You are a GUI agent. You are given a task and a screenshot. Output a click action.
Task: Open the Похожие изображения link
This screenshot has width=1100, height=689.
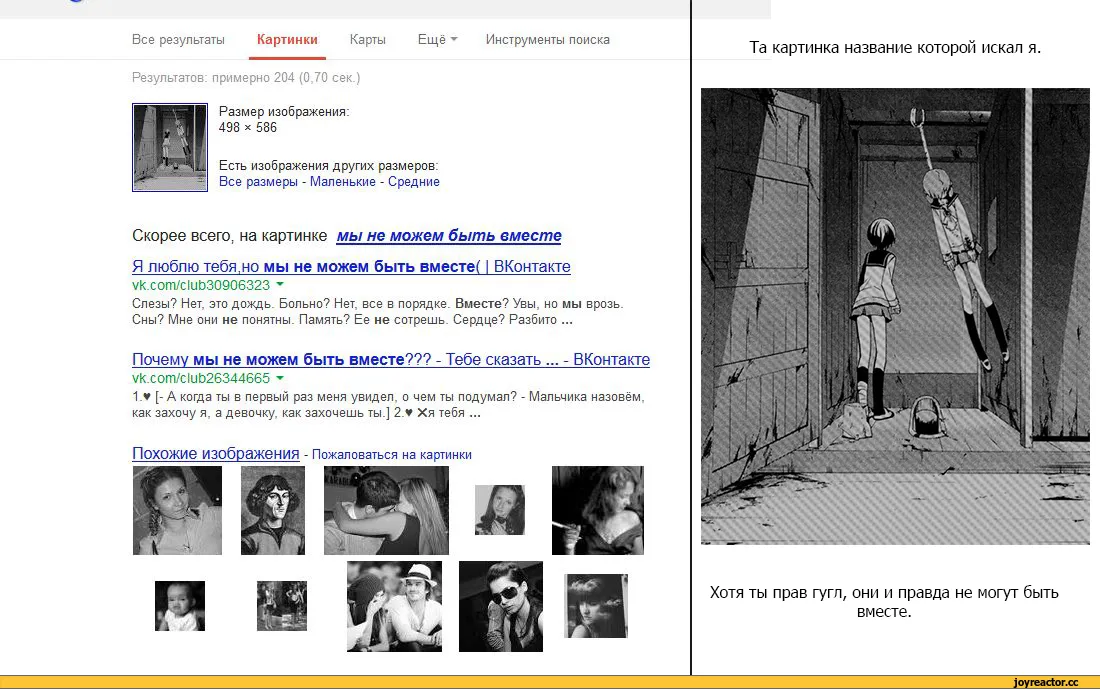click(x=215, y=454)
